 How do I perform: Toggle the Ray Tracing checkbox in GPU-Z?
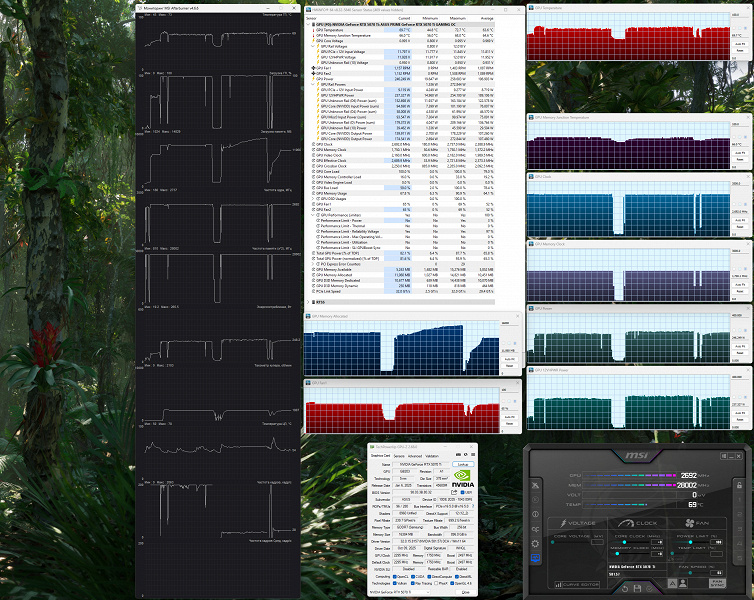coord(412,581)
